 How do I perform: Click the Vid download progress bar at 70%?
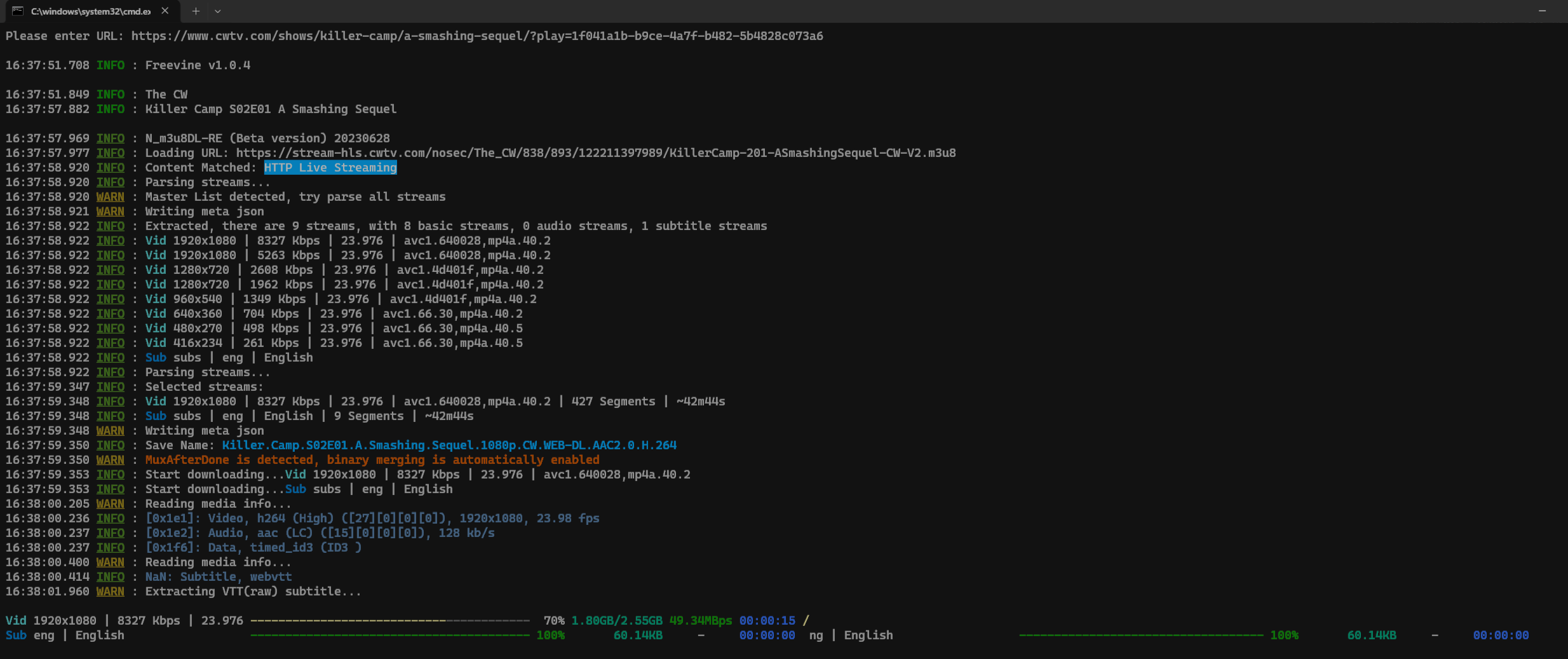click(389, 621)
